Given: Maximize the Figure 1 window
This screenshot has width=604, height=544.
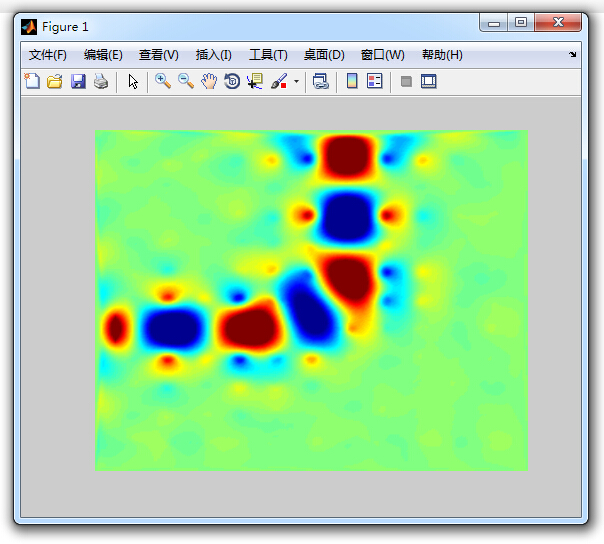Looking at the screenshot, I should (x=521, y=22).
